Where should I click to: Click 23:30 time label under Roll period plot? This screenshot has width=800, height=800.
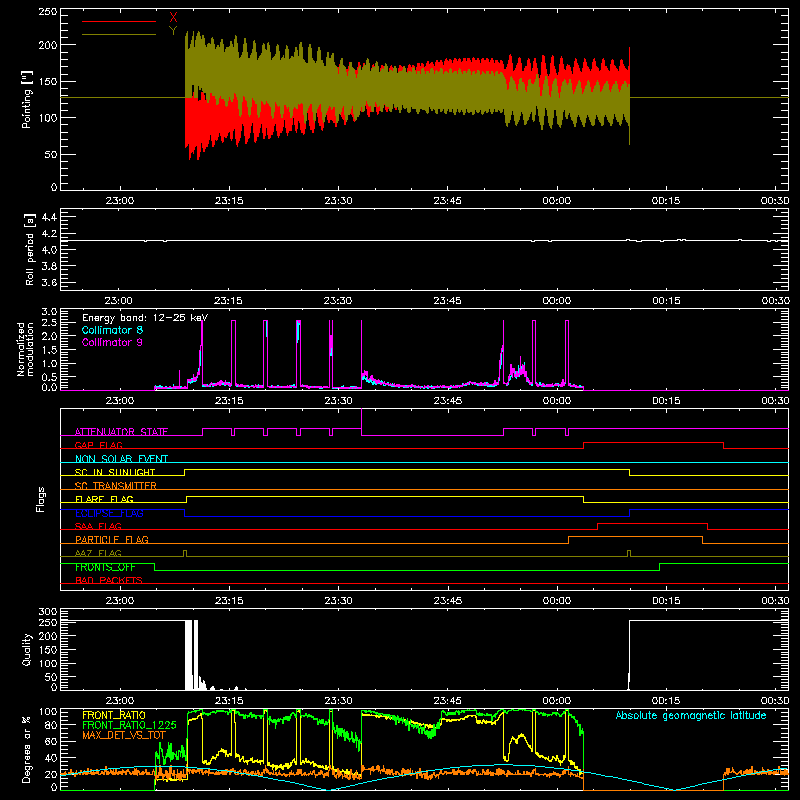click(x=338, y=301)
